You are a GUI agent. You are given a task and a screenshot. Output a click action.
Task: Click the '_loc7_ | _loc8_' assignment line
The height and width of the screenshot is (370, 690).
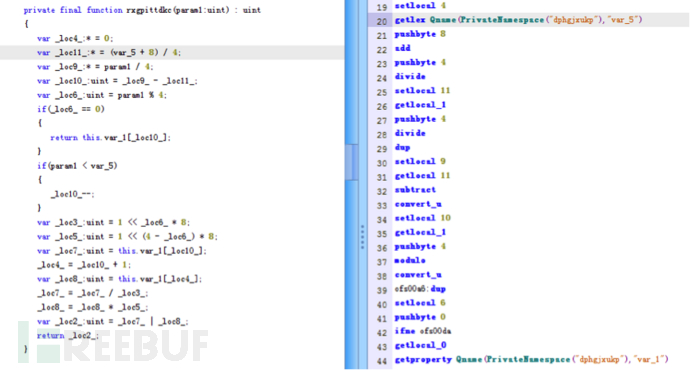point(113,322)
